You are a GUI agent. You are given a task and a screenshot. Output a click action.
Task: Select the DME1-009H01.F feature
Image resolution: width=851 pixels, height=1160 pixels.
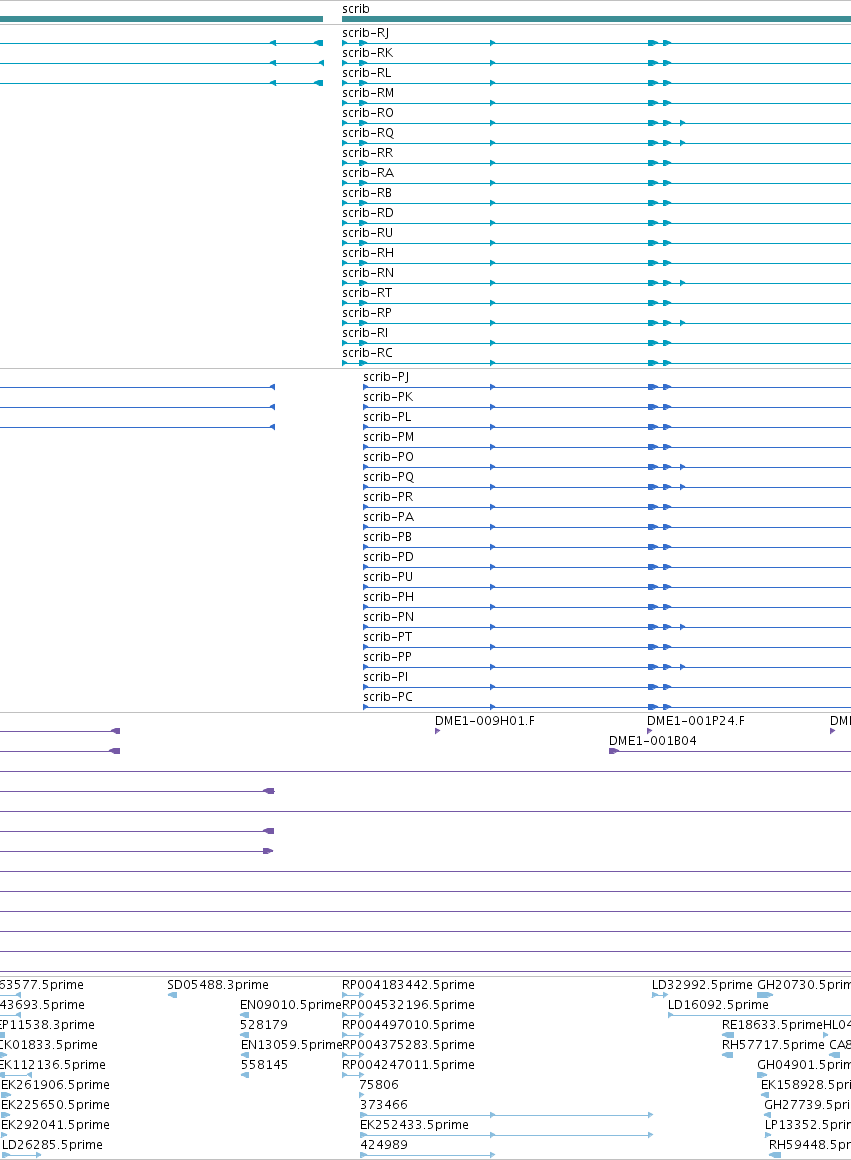[x=485, y=721]
